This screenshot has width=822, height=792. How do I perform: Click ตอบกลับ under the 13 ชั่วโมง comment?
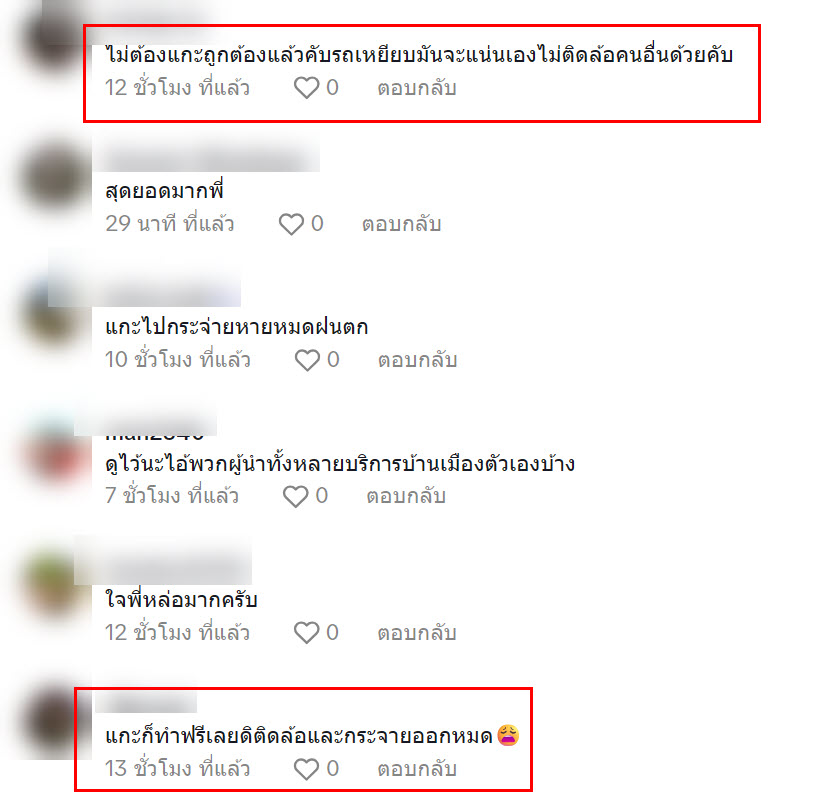[417, 769]
